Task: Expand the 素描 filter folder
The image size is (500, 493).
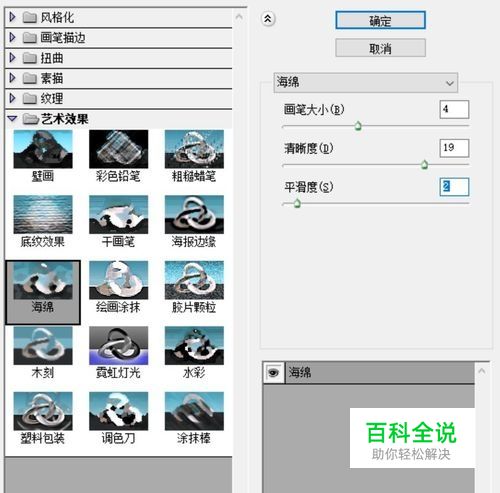Action: (12, 78)
